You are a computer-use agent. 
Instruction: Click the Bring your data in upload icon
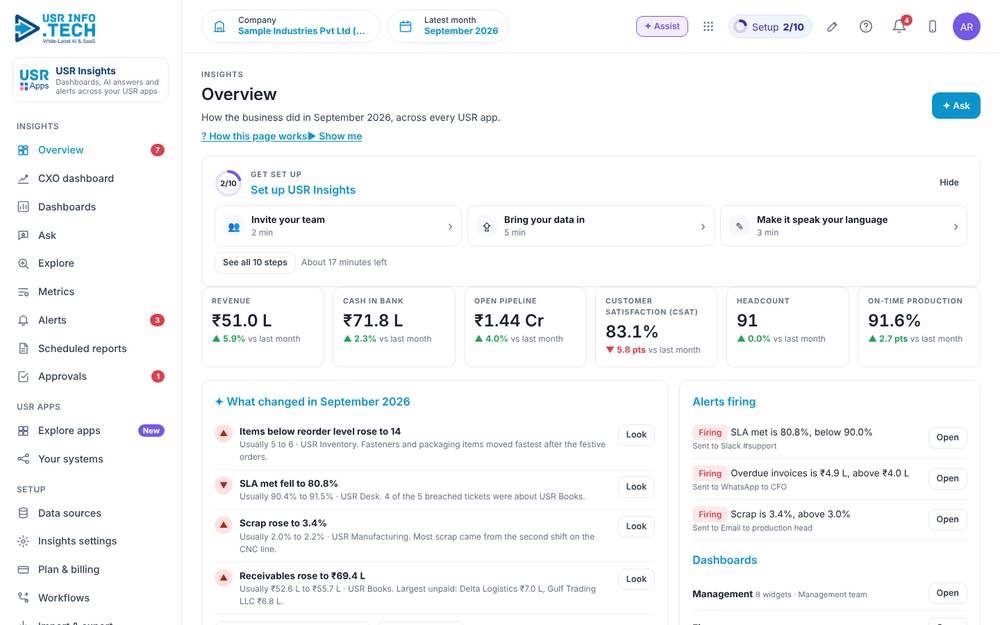point(487,226)
